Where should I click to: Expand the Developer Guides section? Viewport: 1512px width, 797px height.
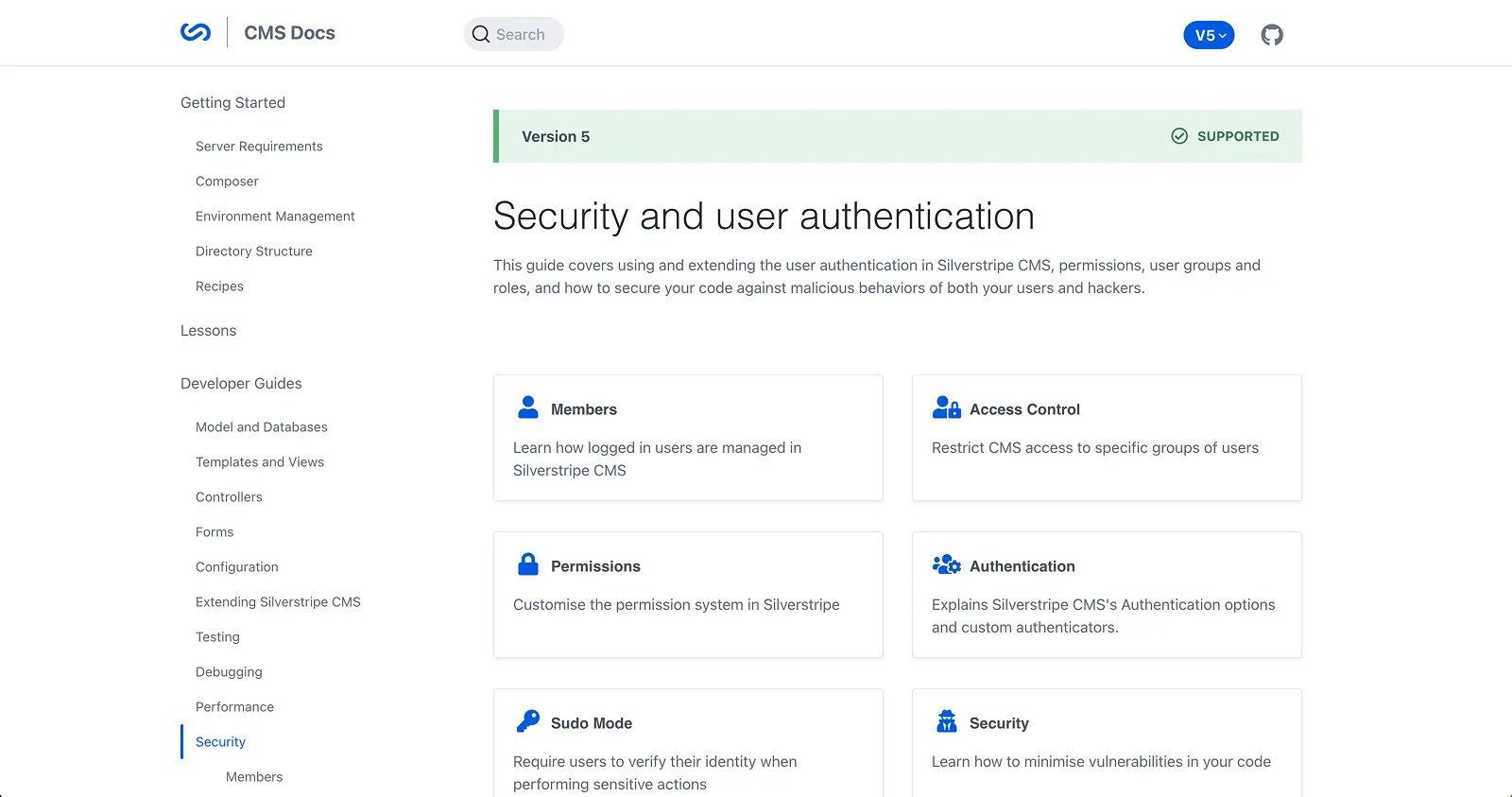[241, 383]
